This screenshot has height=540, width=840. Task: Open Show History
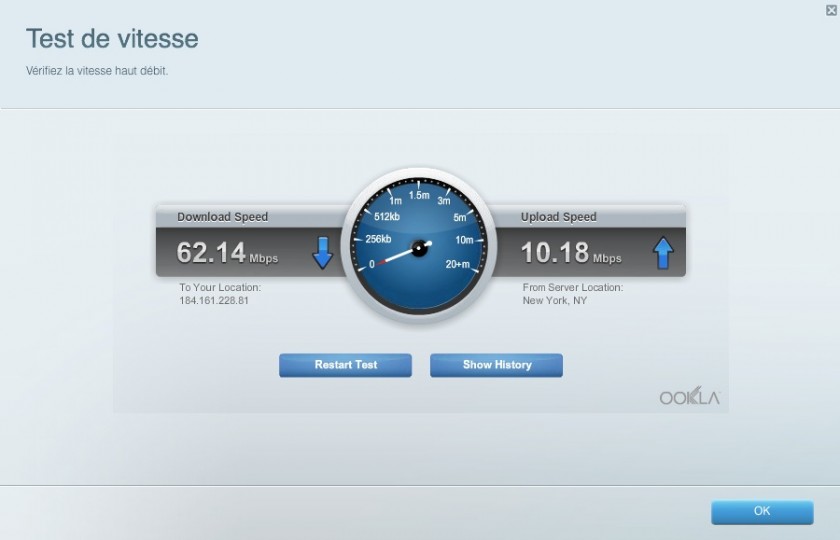(x=496, y=365)
